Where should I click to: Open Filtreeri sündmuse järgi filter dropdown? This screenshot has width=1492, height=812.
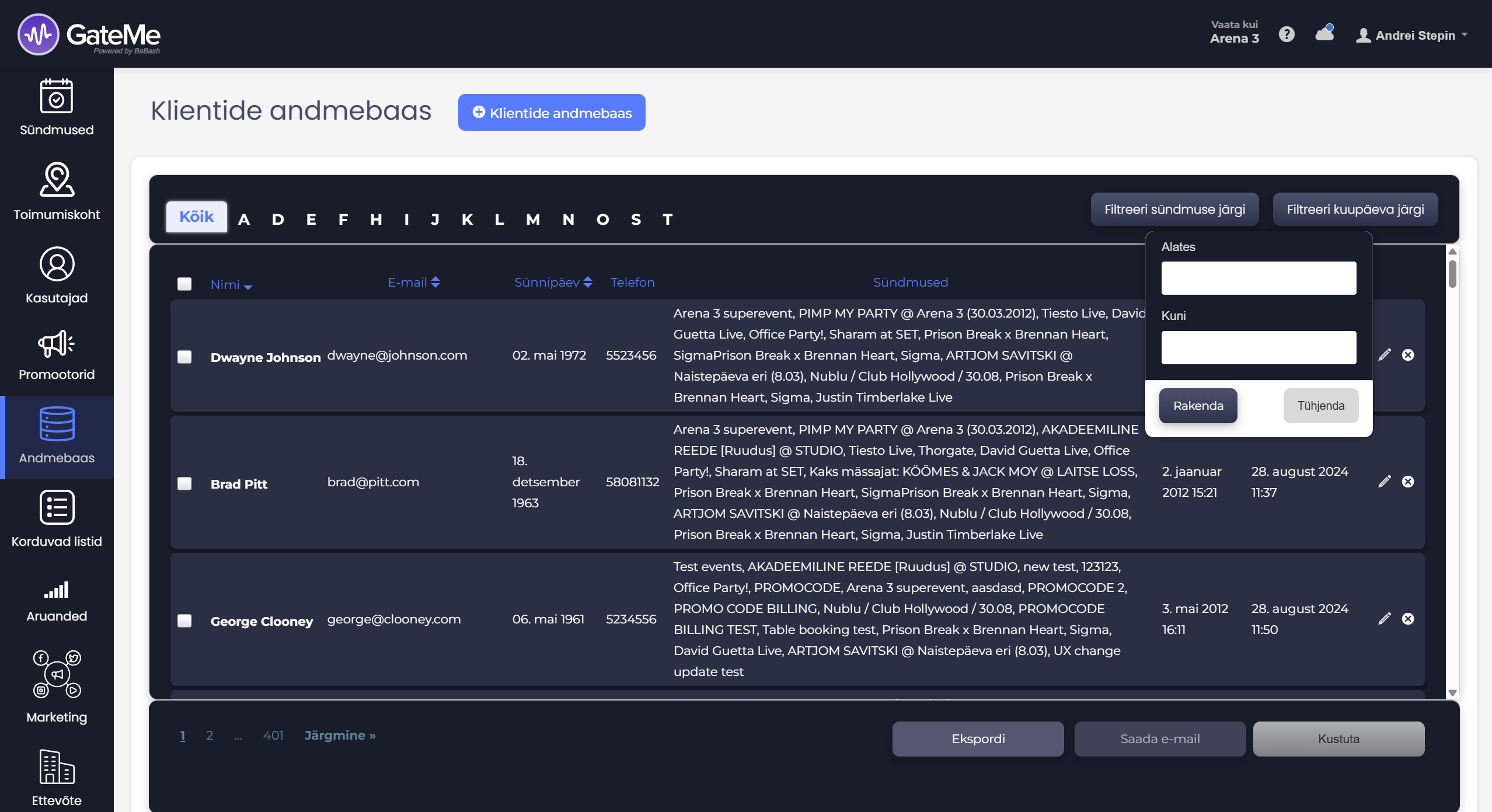point(1174,210)
